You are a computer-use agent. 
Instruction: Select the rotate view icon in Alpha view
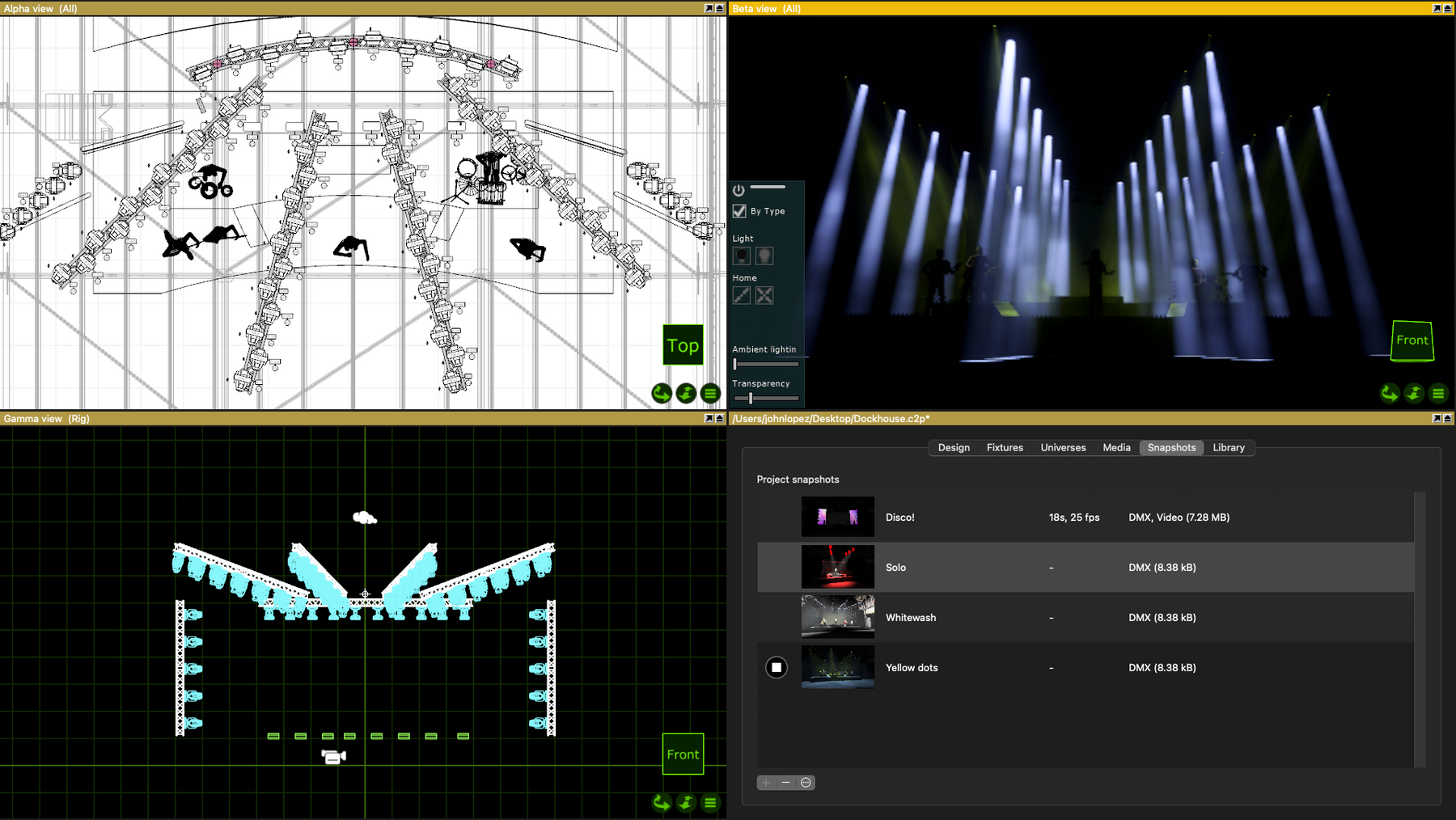[x=662, y=393]
